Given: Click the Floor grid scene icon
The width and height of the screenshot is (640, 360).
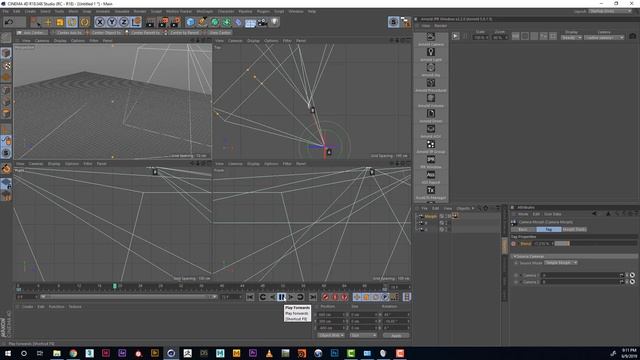Looking at the screenshot, I should pyautogui.click(x=250, y=22).
